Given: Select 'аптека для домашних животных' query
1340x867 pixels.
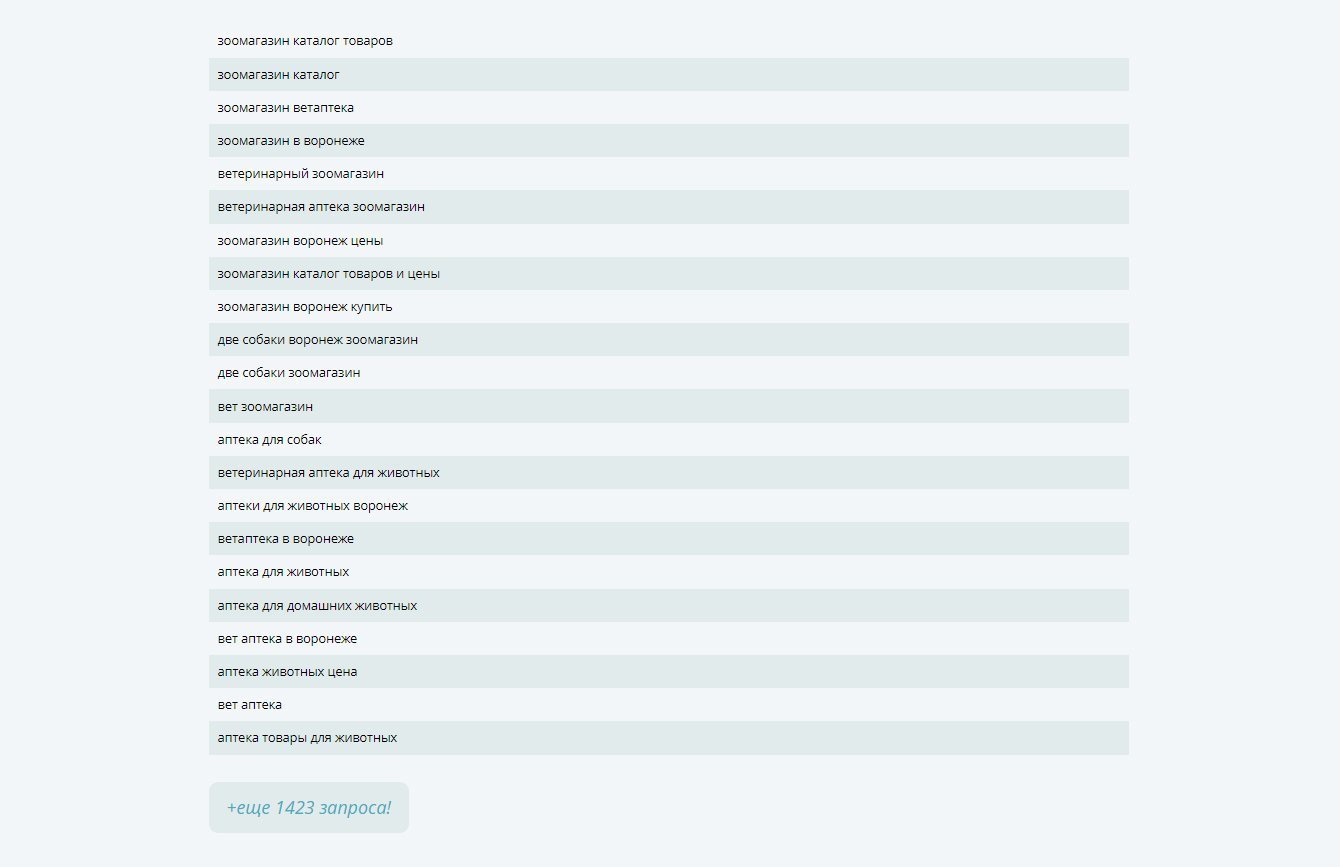Looking at the screenshot, I should (x=669, y=605).
